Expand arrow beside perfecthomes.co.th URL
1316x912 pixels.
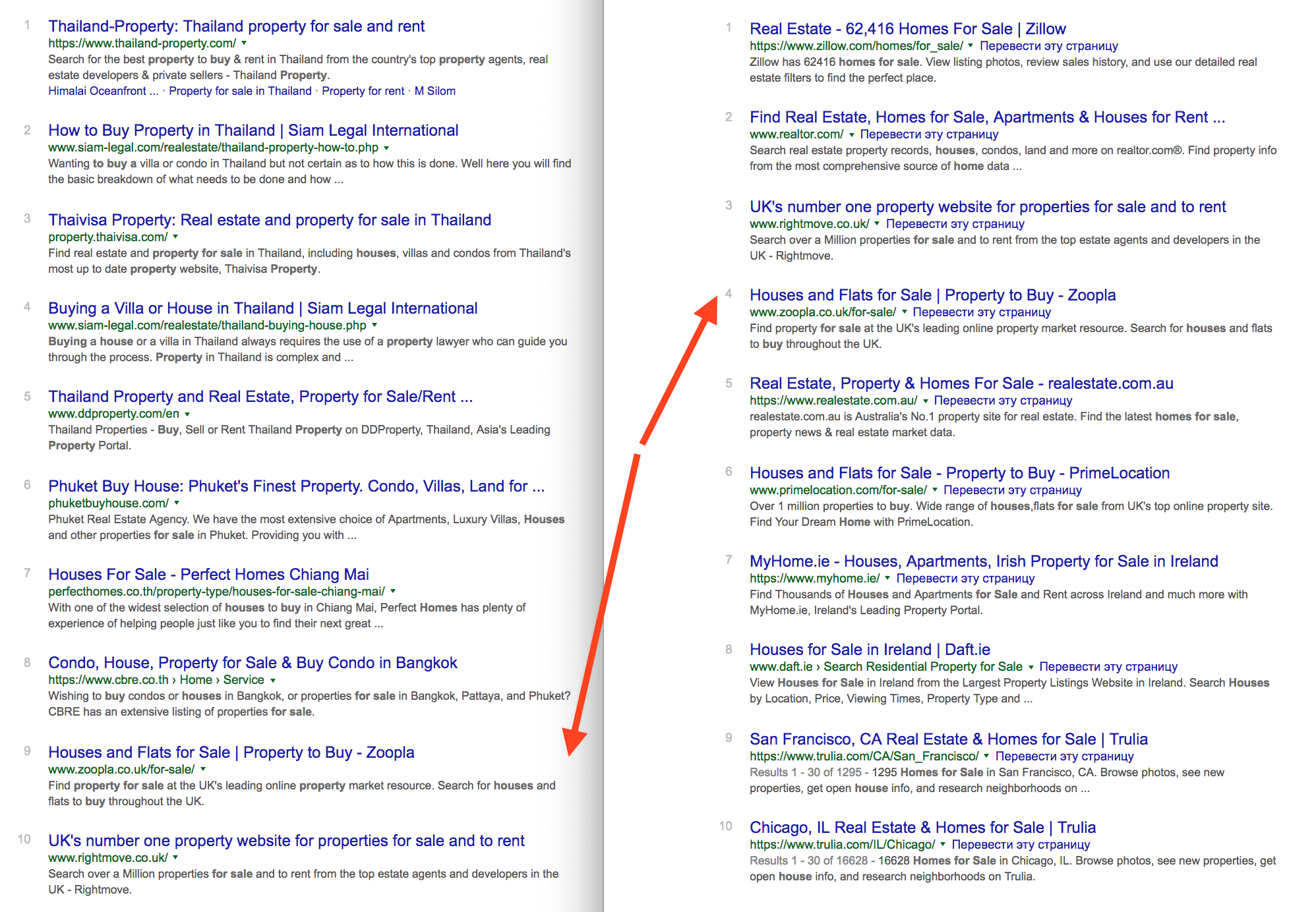pos(393,591)
